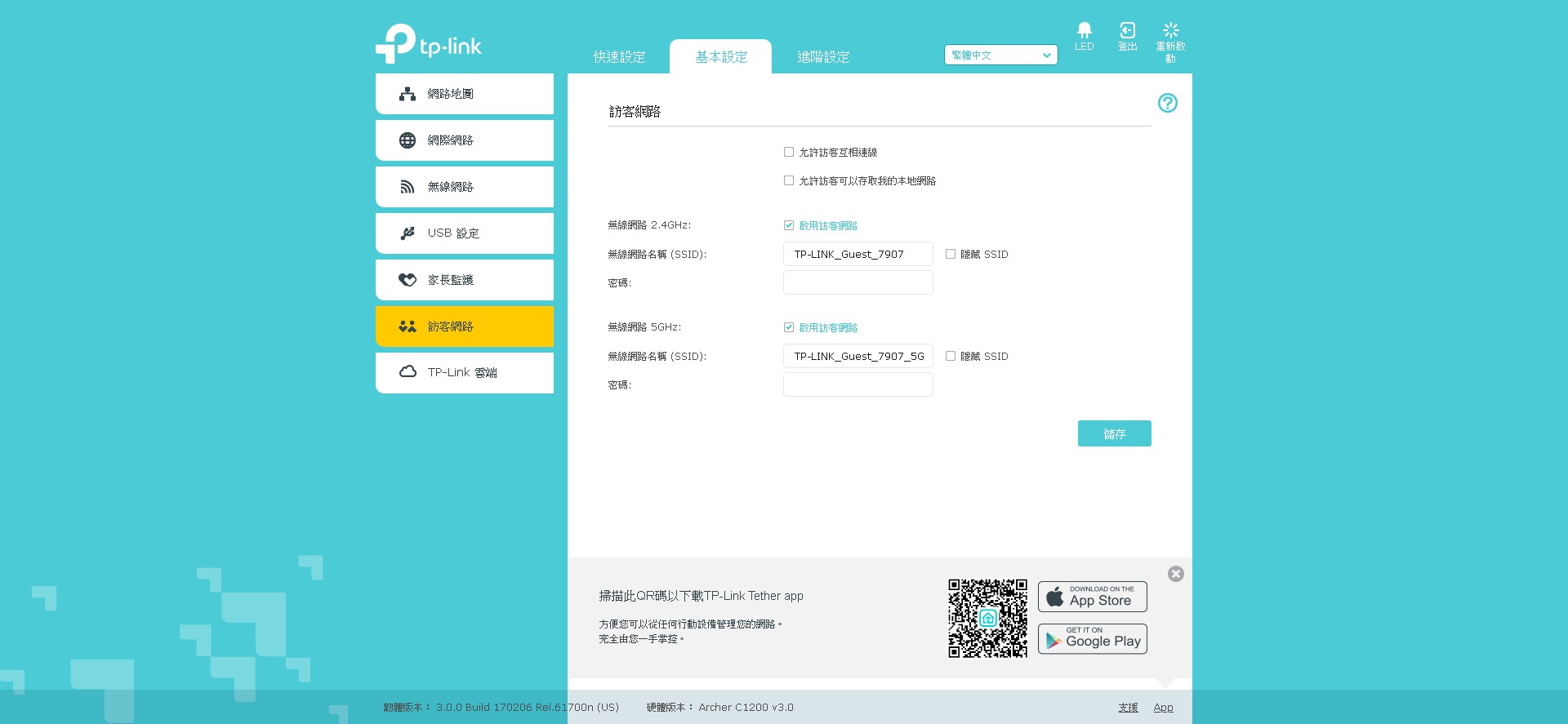Click the 5GHz password field

coord(857,384)
